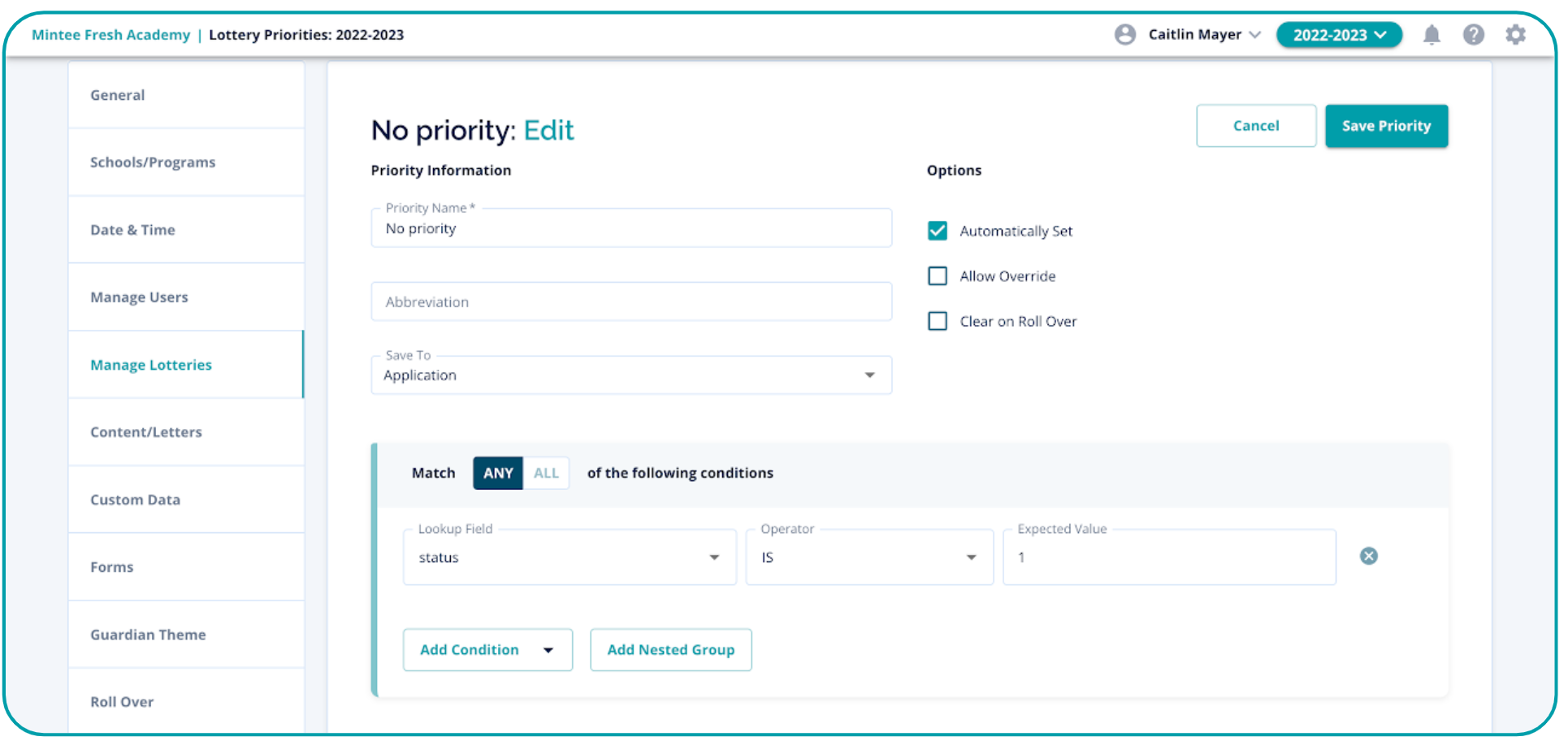Screen dimensions: 1568x741
Task: Click the Save Priority button
Action: tap(1385, 126)
